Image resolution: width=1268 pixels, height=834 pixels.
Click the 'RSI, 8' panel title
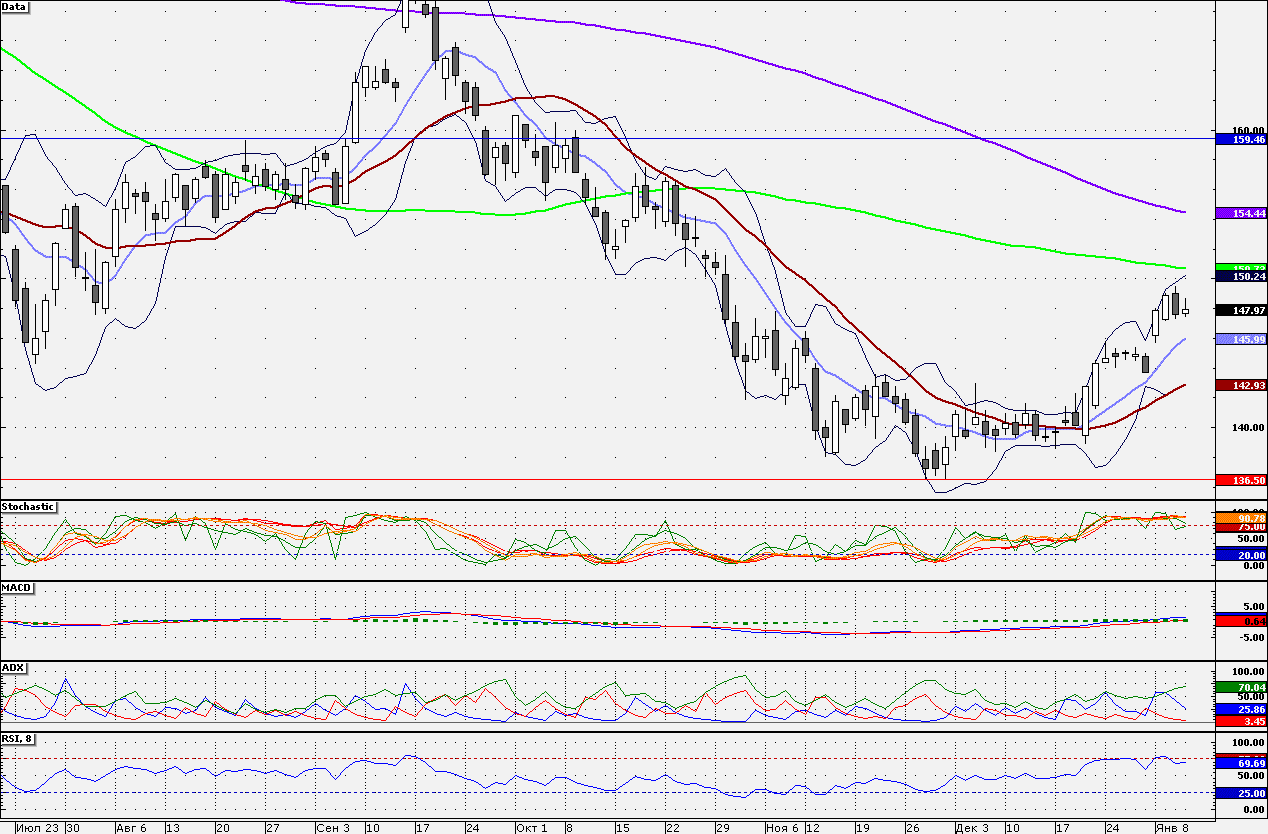point(20,739)
